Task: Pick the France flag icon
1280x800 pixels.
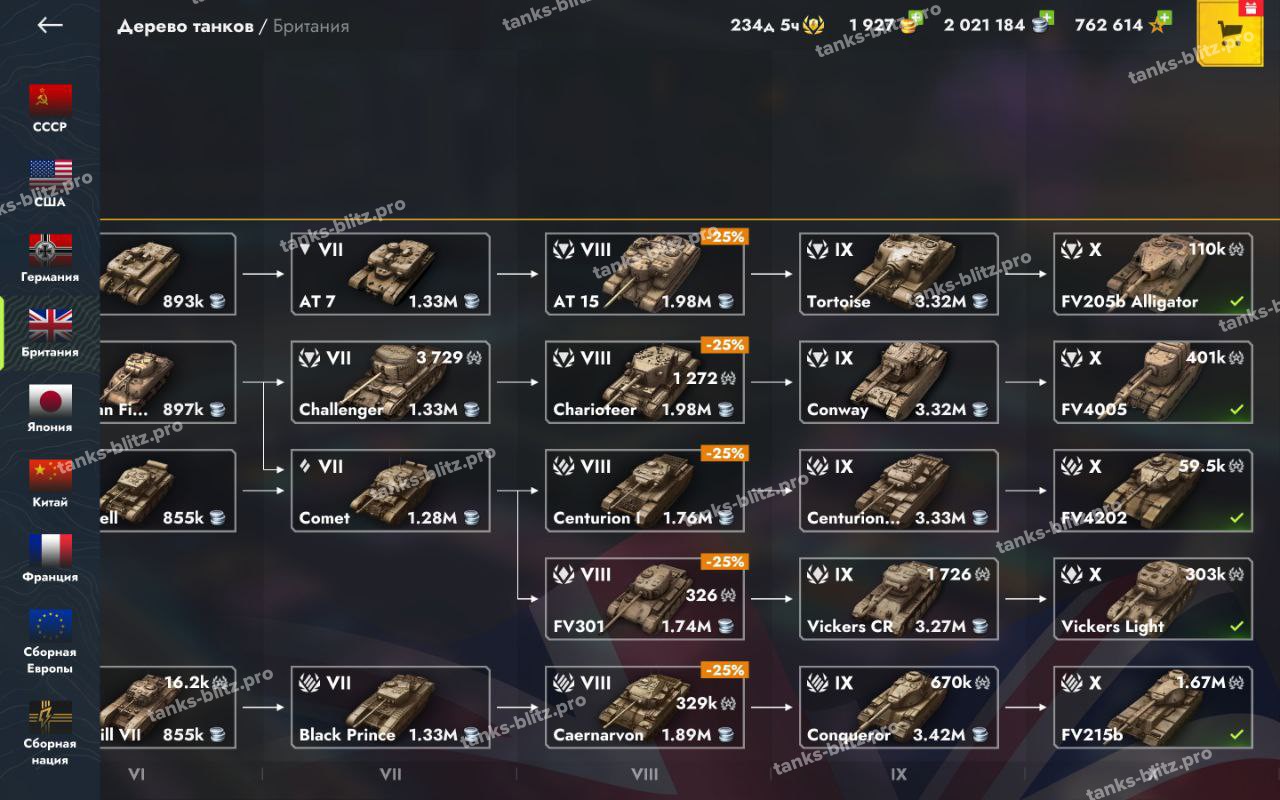Action: click(x=50, y=550)
